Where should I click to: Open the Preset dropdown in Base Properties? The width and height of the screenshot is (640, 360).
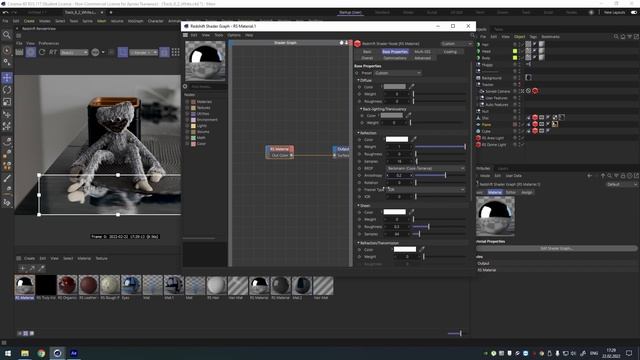(x=398, y=73)
